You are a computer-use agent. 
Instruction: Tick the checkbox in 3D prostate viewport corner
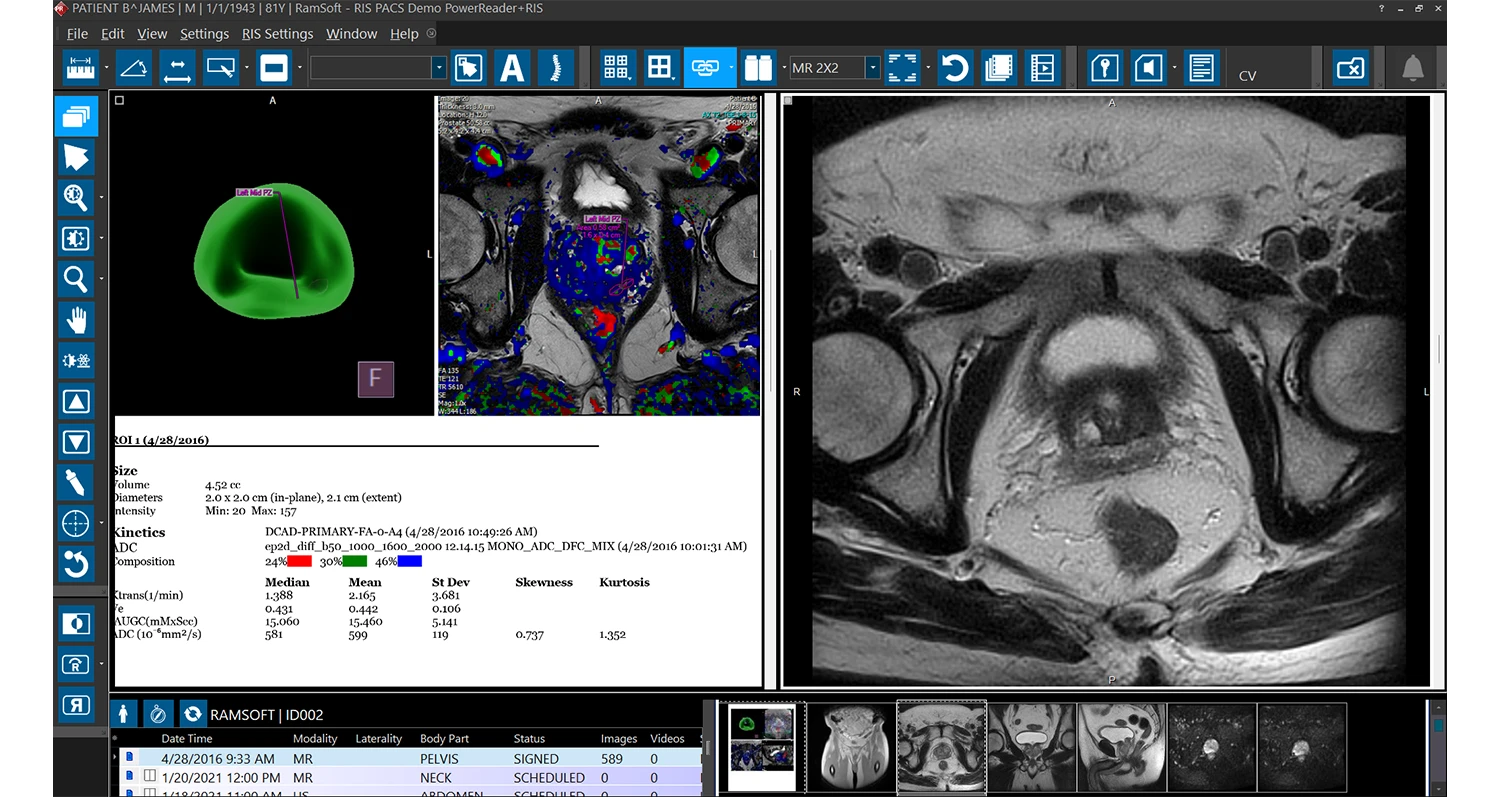(120, 101)
